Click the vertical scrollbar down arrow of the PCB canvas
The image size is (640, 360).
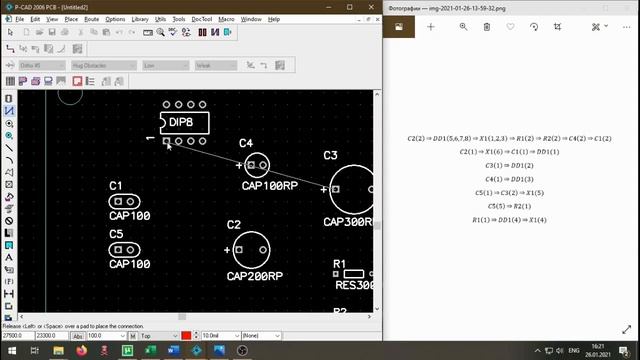[377, 309]
